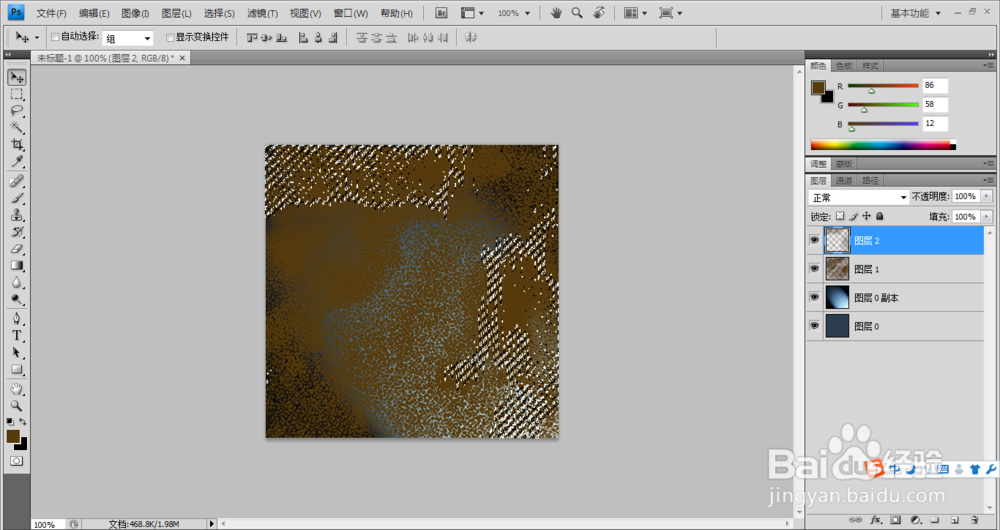Screen dimensions: 1000x530
Task: Toggle lock all icon
Action: [x=879, y=216]
